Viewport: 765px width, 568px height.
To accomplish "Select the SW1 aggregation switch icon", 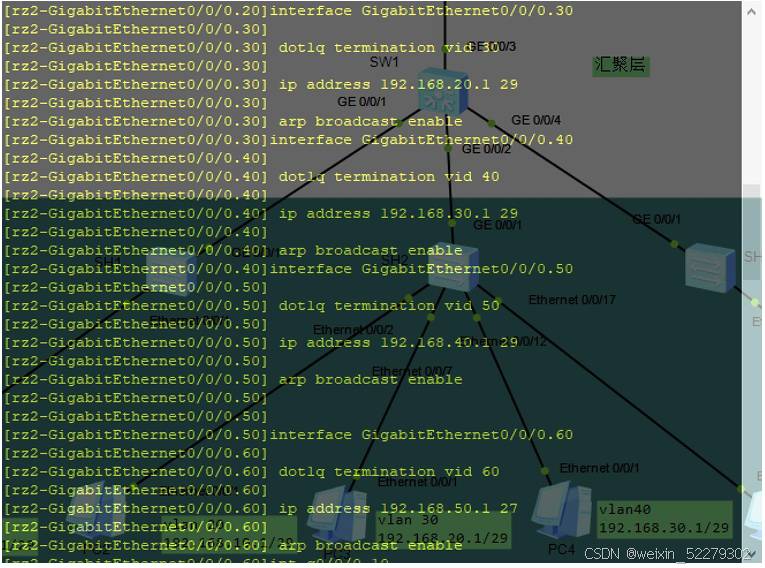I will coord(443,97).
